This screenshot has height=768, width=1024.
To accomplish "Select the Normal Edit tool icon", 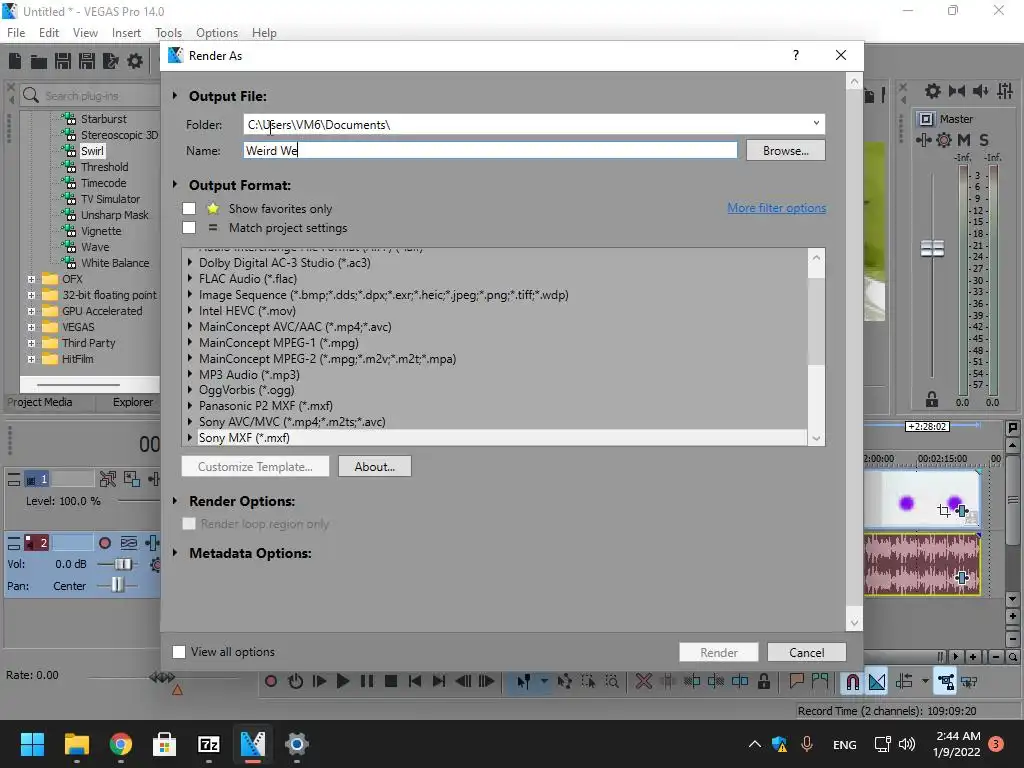I will tap(524, 682).
